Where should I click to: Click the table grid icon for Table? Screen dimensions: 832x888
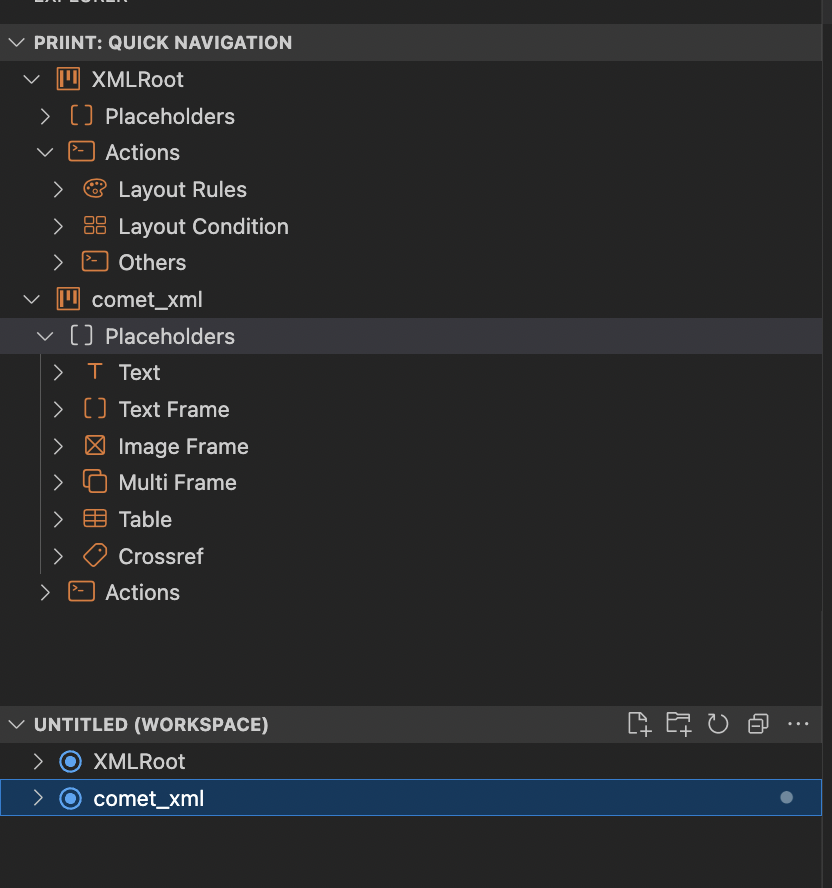[x=95, y=519]
